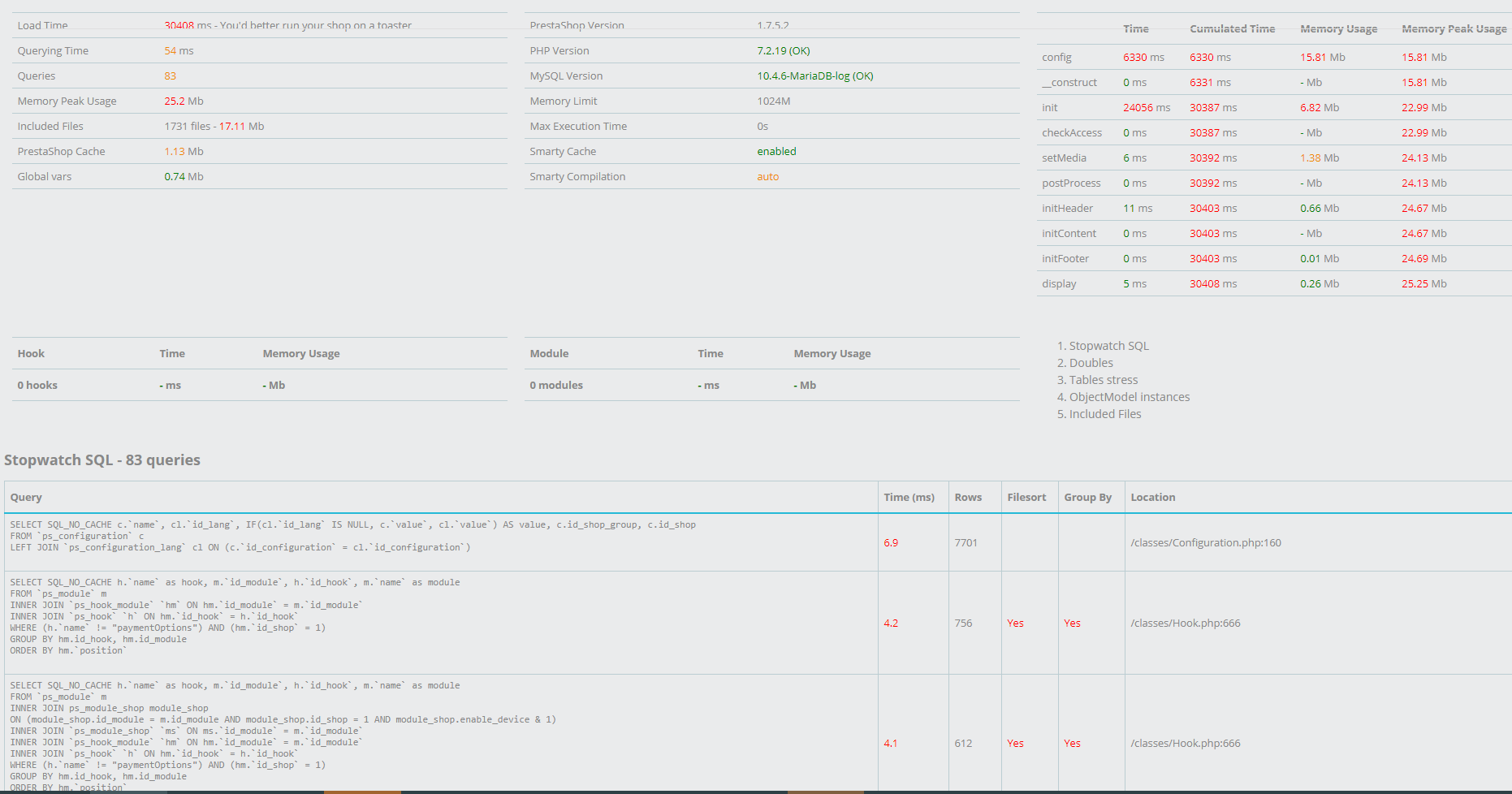
Task: Sort by the Time (ms) column header
Action: [x=909, y=498]
